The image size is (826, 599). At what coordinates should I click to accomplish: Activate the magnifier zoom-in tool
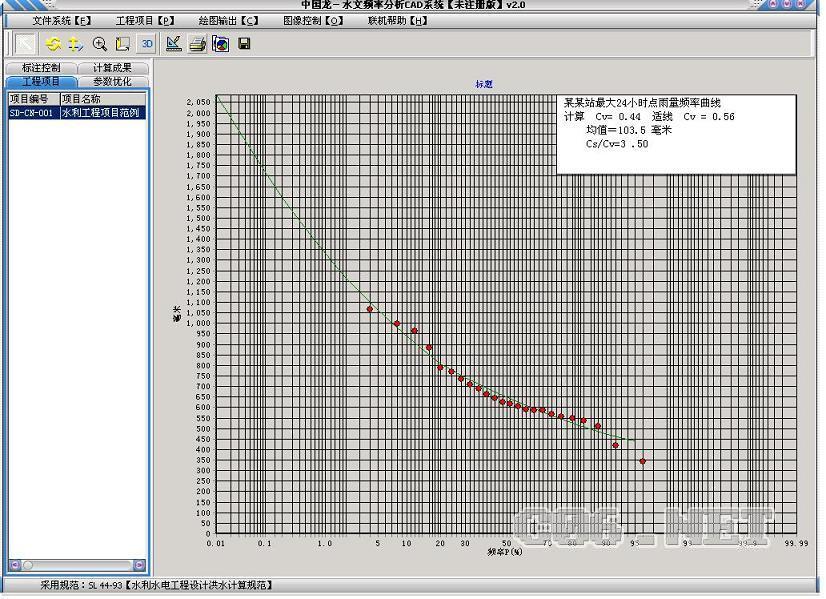(x=99, y=44)
